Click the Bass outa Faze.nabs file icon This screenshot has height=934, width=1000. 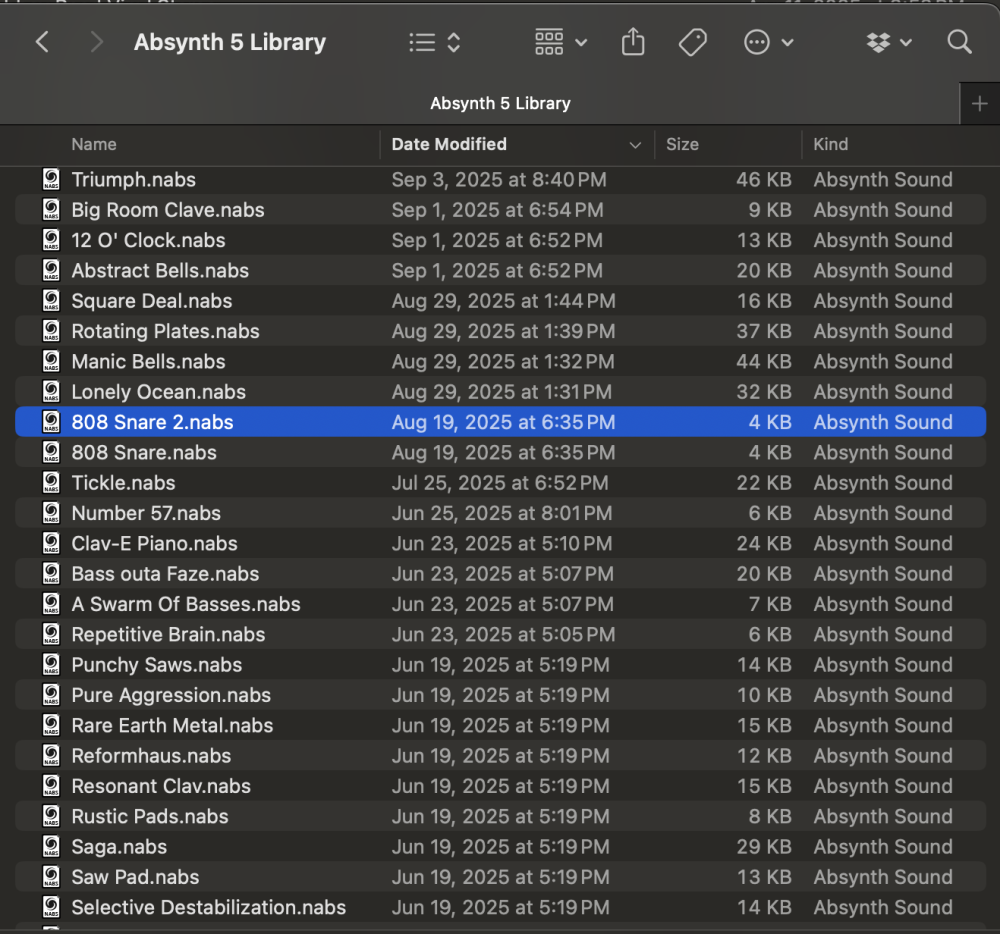tap(51, 573)
